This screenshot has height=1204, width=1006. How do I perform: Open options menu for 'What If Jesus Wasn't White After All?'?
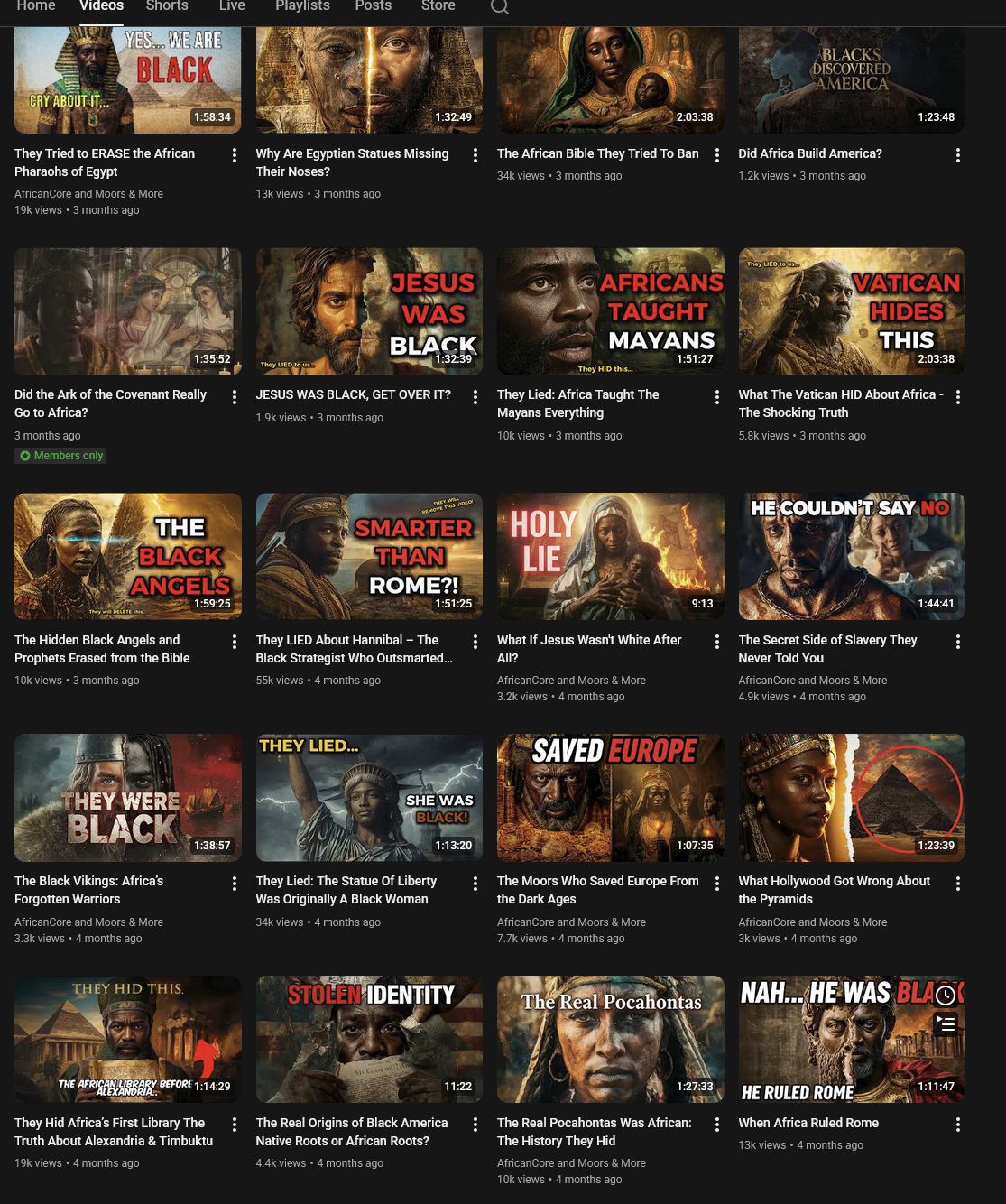pyautogui.click(x=717, y=642)
